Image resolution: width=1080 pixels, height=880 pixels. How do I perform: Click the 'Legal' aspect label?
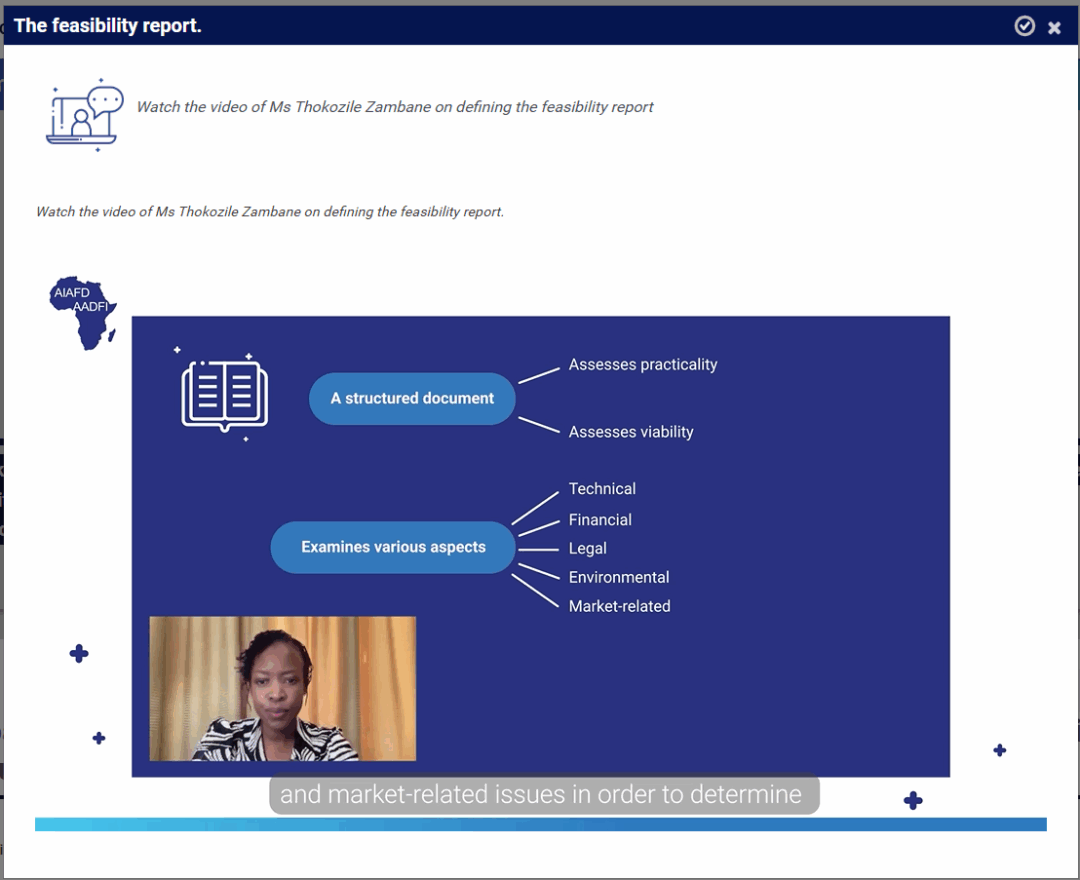pos(587,548)
